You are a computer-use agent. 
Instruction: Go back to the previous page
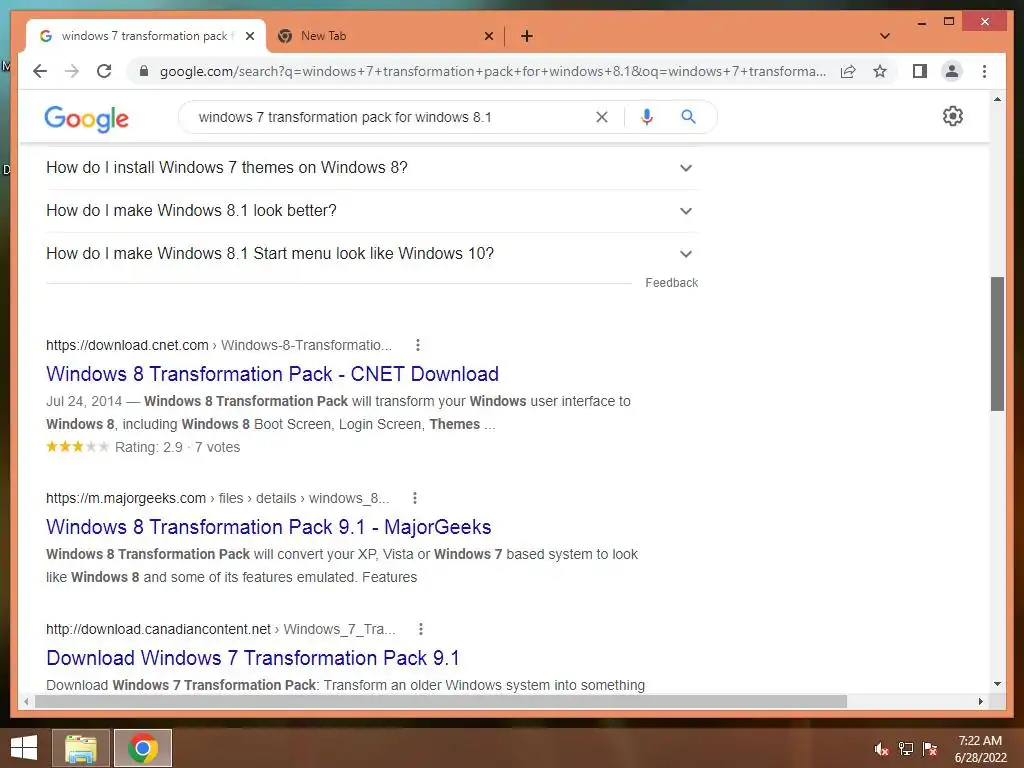40,71
